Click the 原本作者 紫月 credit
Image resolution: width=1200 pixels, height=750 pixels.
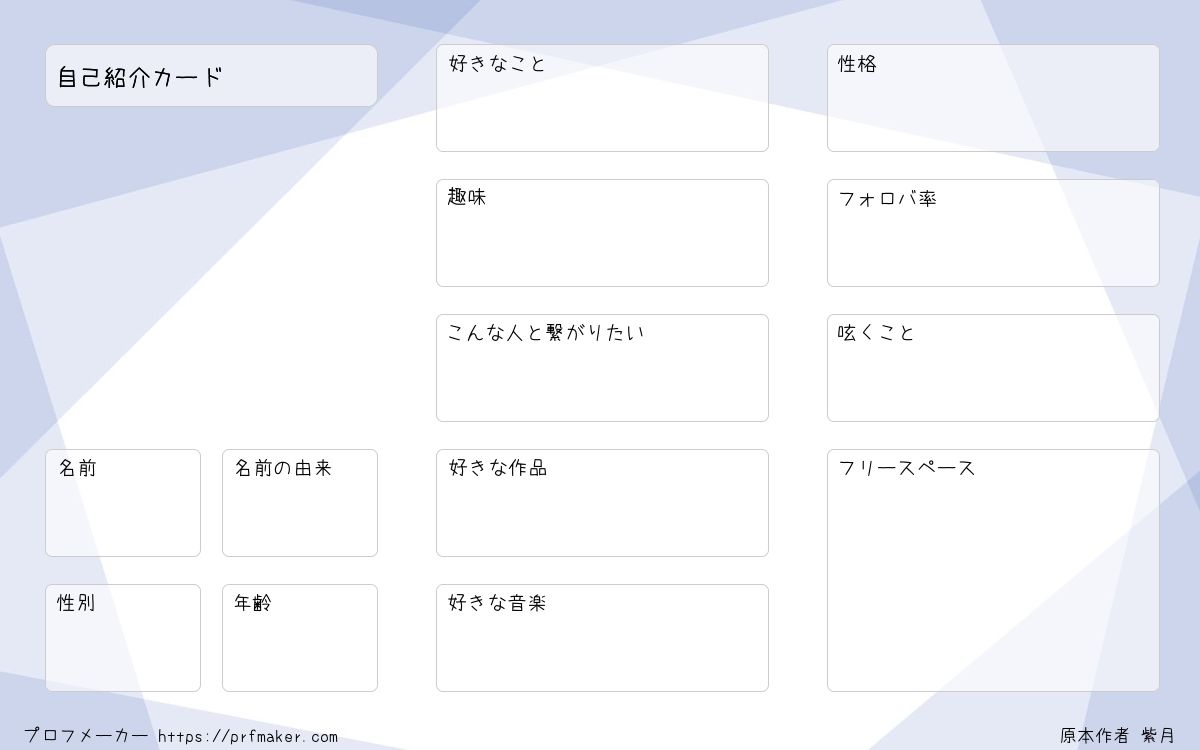[1118, 736]
